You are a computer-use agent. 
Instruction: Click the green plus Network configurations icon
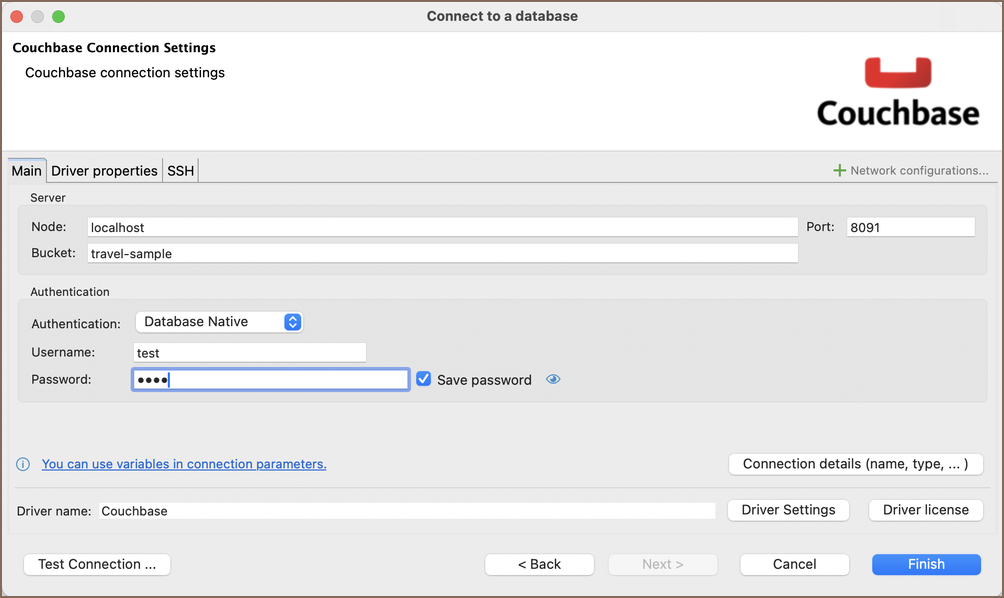(x=839, y=171)
